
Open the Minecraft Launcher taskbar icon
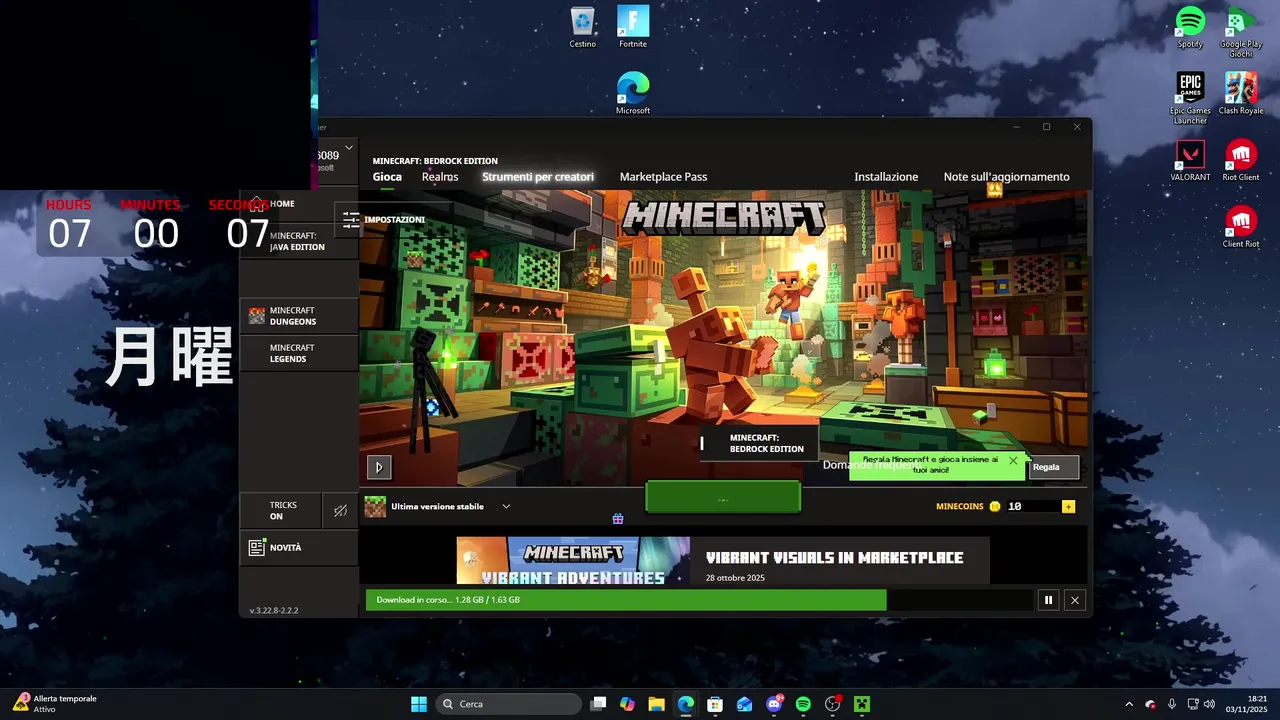(862, 704)
